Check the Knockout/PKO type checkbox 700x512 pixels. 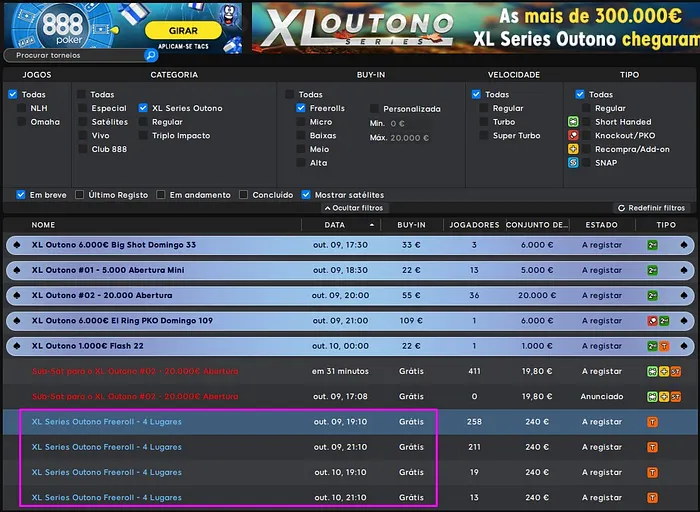(587, 135)
